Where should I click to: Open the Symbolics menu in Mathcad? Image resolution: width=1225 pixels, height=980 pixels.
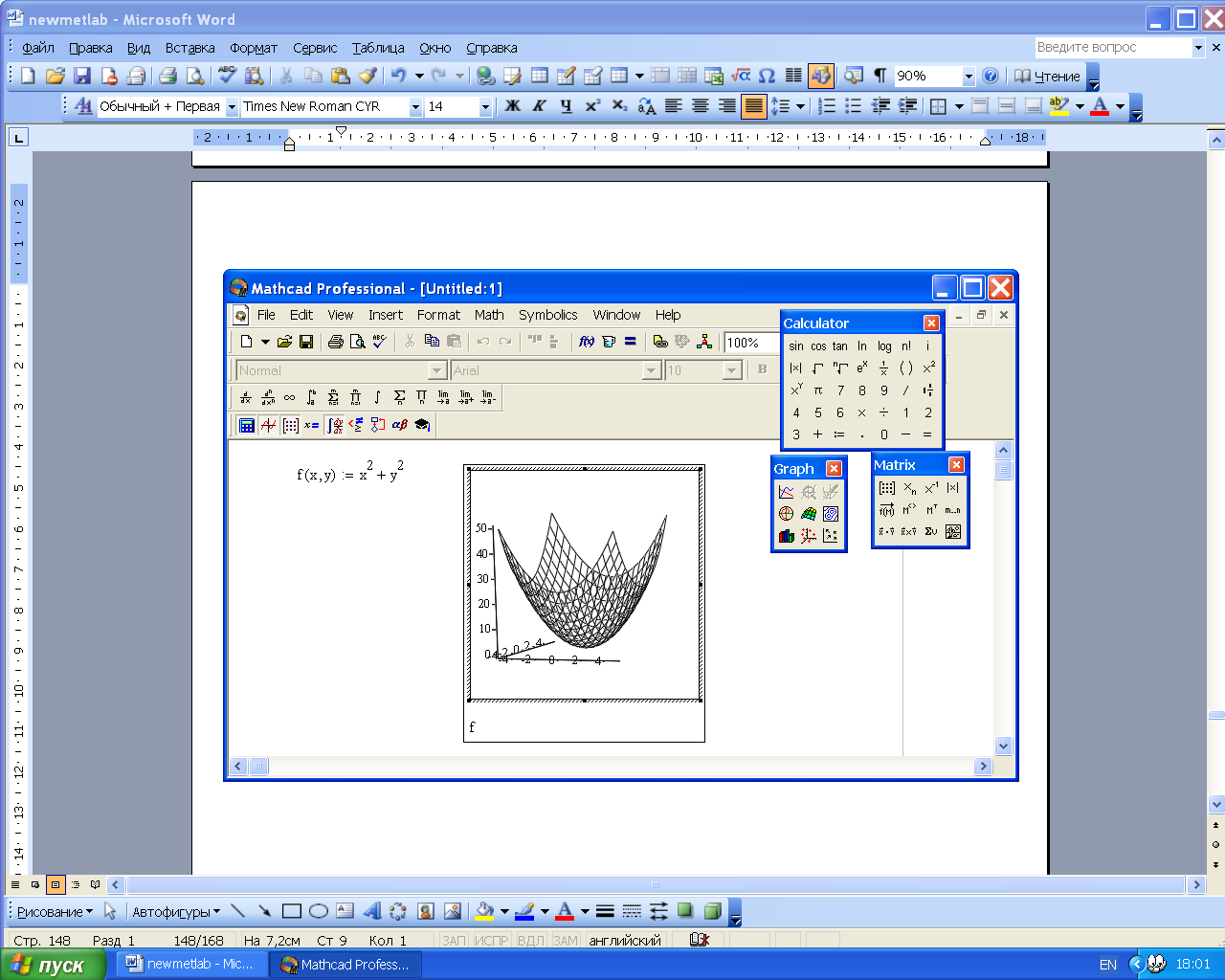(x=547, y=315)
